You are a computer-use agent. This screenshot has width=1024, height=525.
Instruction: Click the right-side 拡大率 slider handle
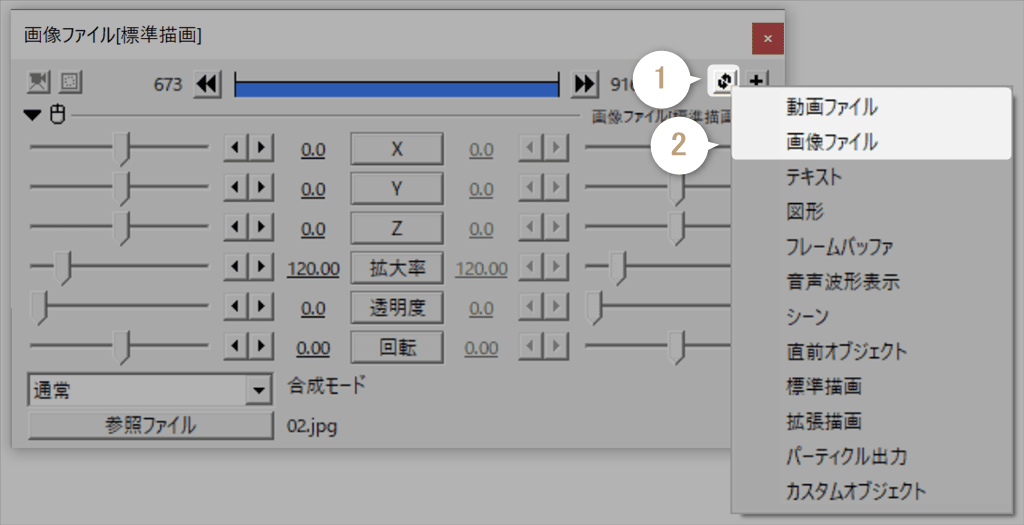617,268
